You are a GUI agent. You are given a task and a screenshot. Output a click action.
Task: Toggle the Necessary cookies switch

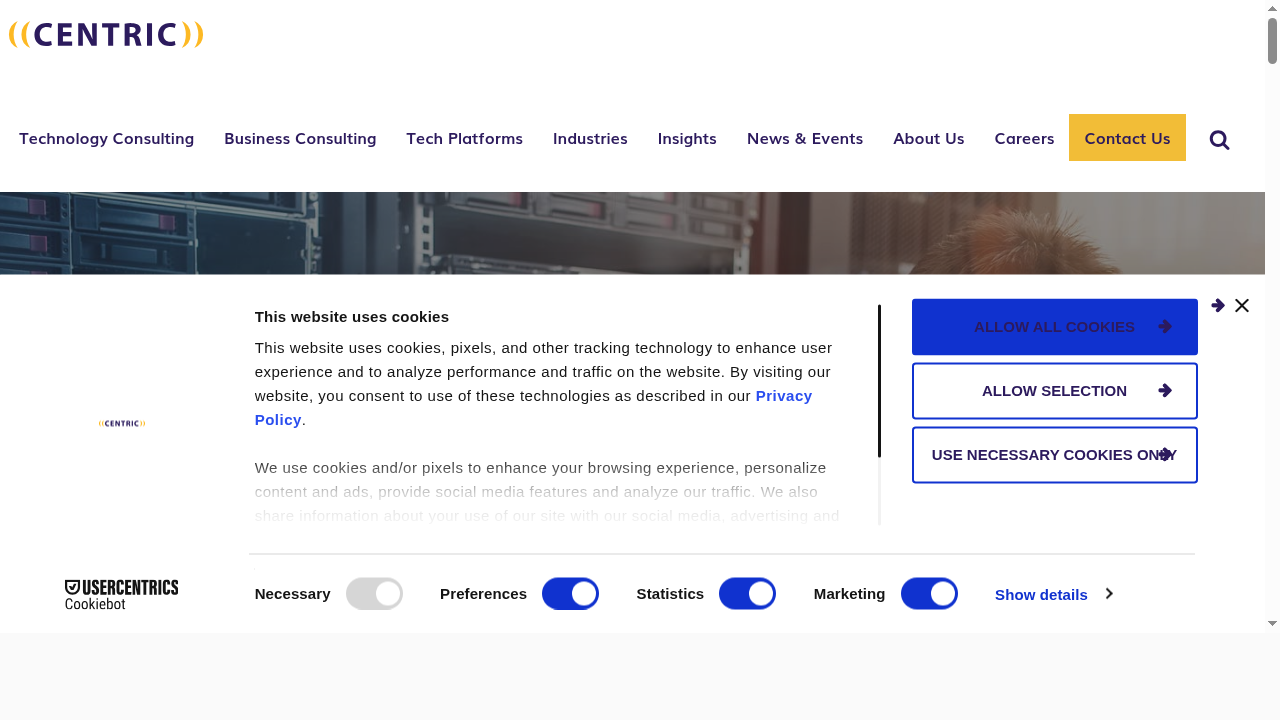[374, 594]
